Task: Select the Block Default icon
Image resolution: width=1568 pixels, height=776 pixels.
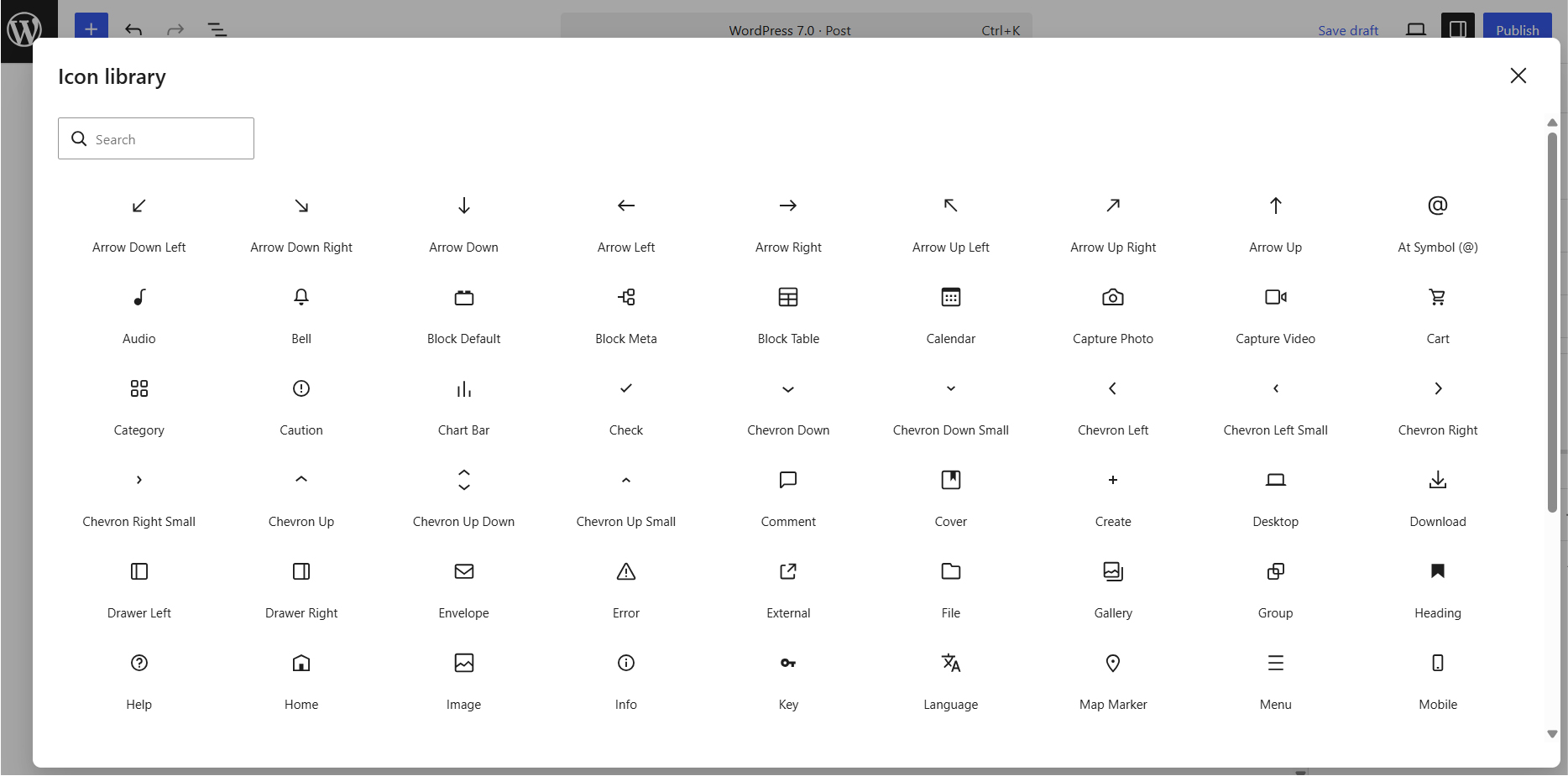Action: tap(464, 297)
